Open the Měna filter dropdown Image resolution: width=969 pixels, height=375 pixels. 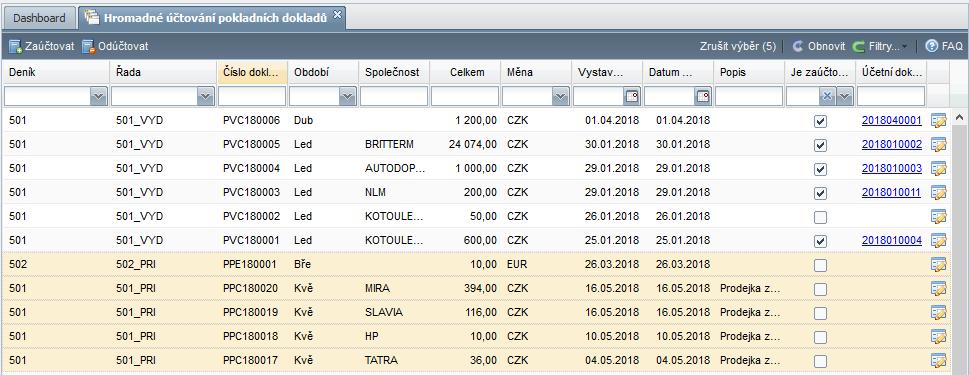[x=561, y=96]
